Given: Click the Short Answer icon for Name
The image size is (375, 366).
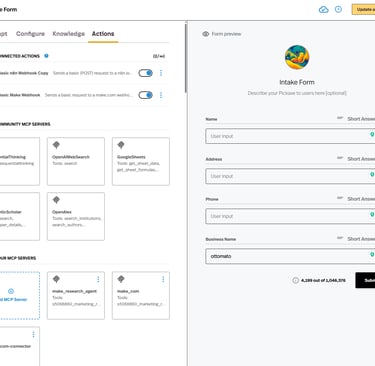Looking at the screenshot, I should [340, 118].
